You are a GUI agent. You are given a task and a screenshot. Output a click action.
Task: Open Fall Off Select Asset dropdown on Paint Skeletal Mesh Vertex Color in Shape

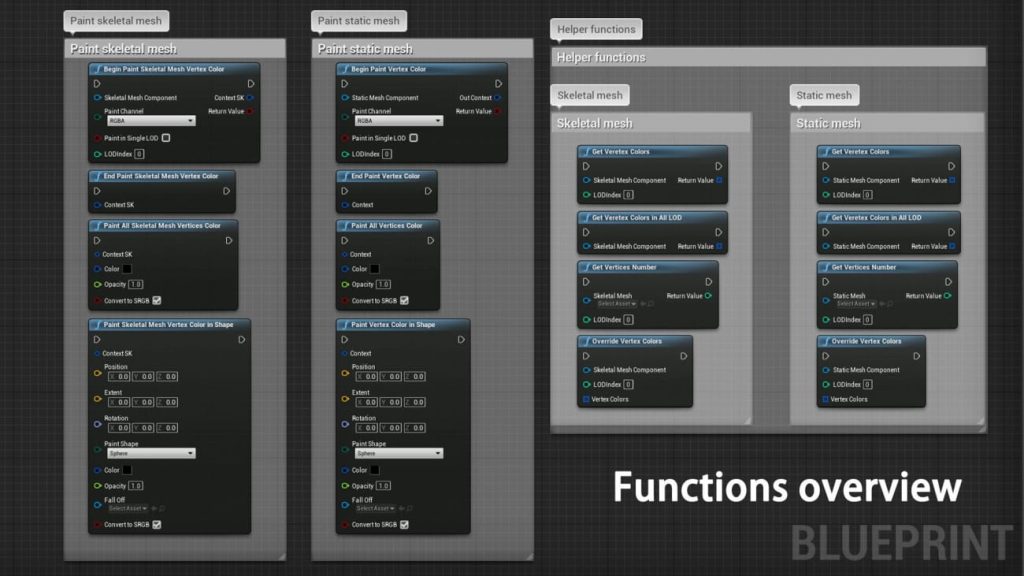(127, 508)
